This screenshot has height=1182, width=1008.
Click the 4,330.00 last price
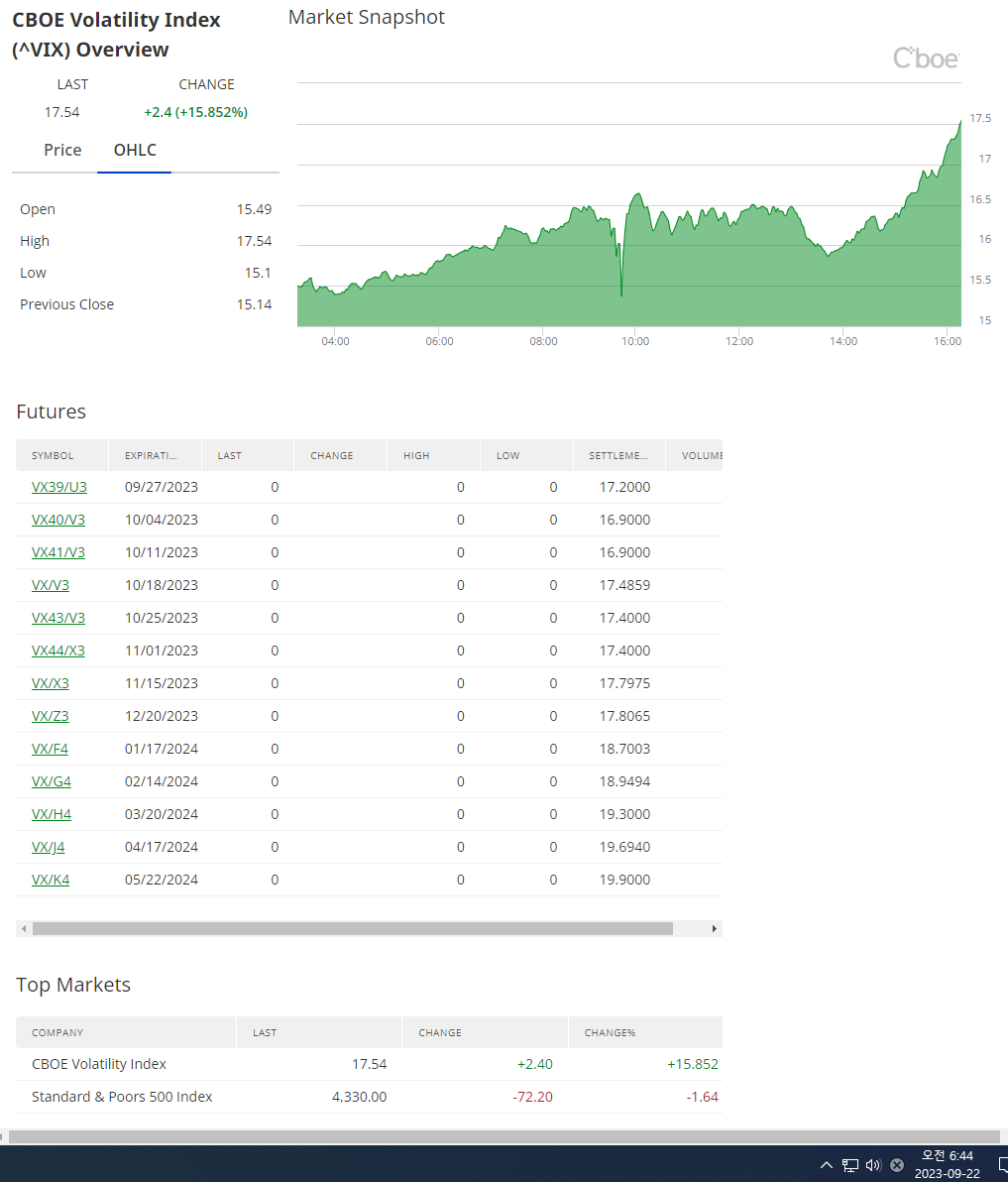coord(360,1097)
